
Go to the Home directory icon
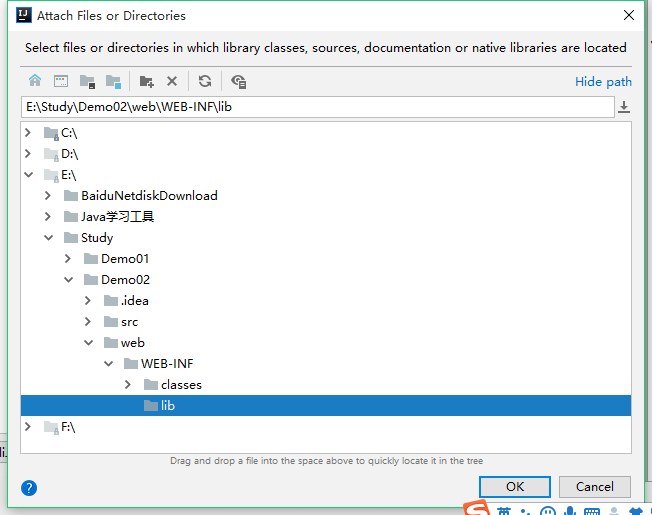pos(35,81)
